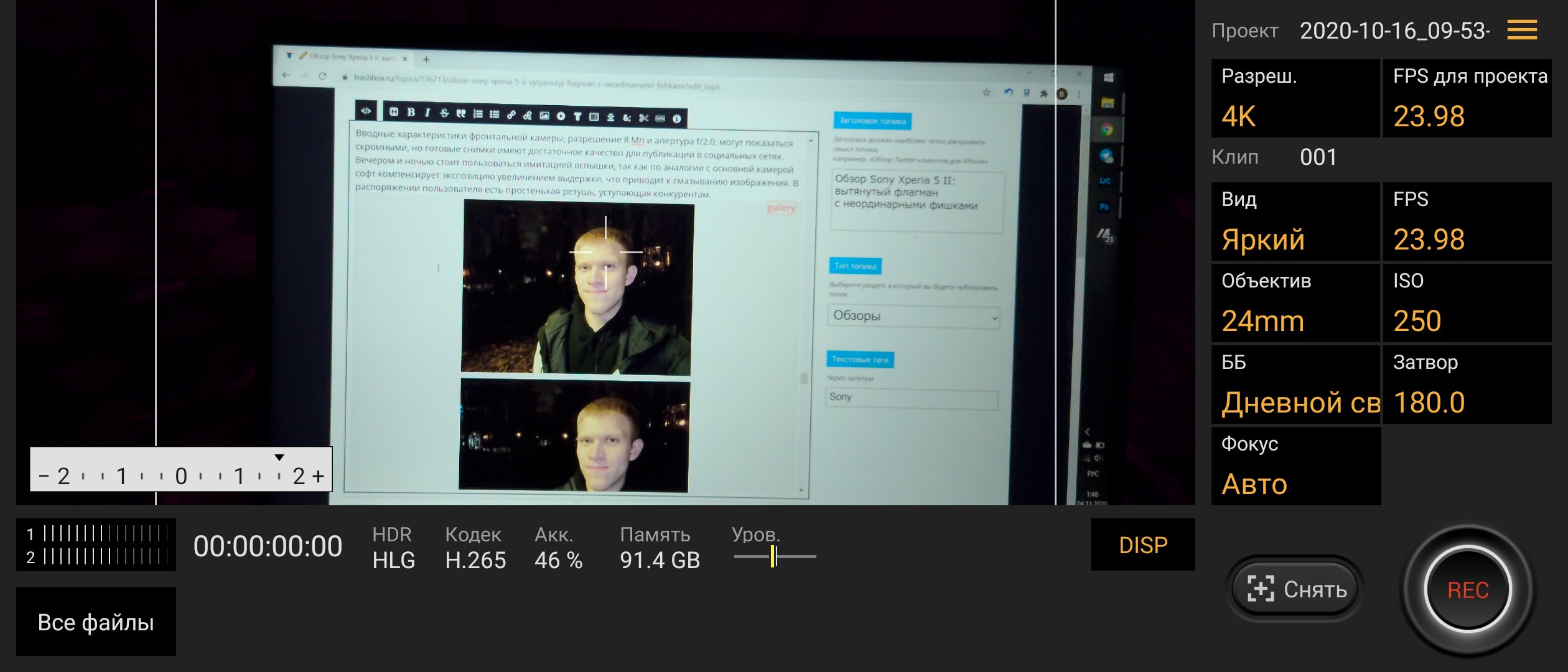
Task: Tap the audio level meter channels
Action: [96, 544]
